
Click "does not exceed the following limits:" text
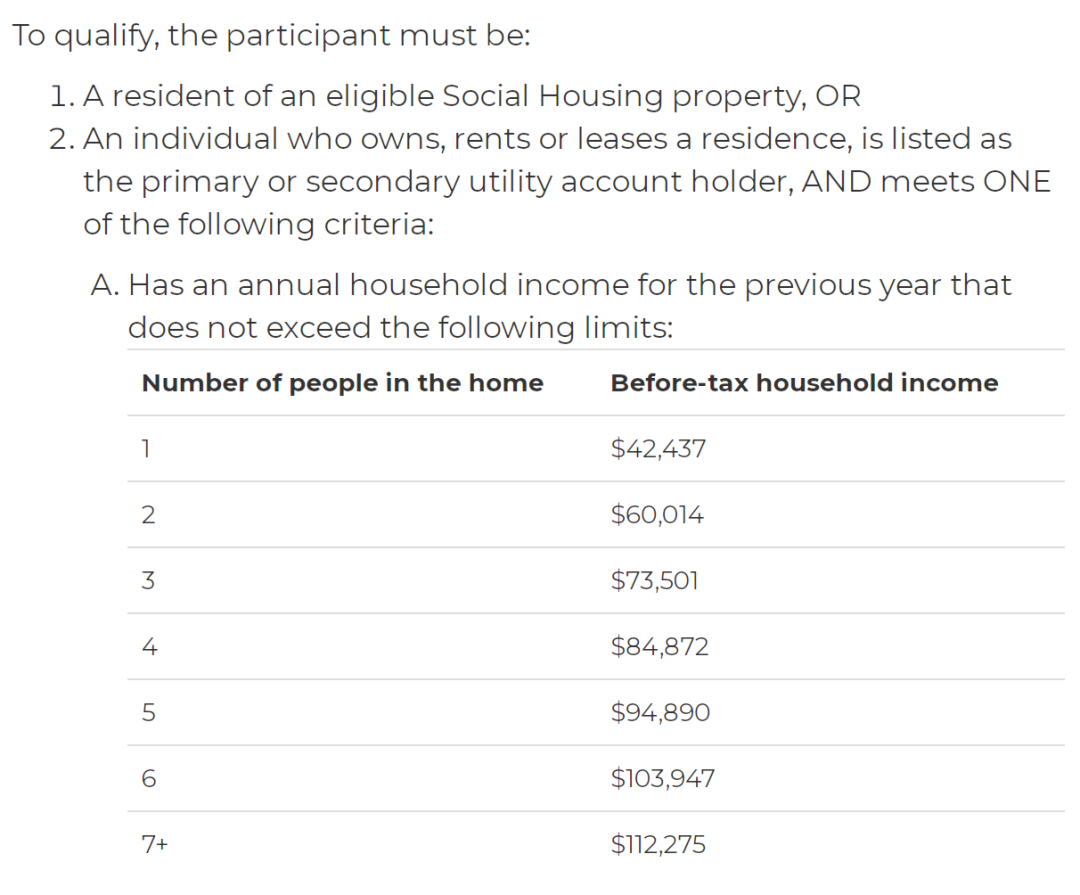pyautogui.click(x=400, y=327)
